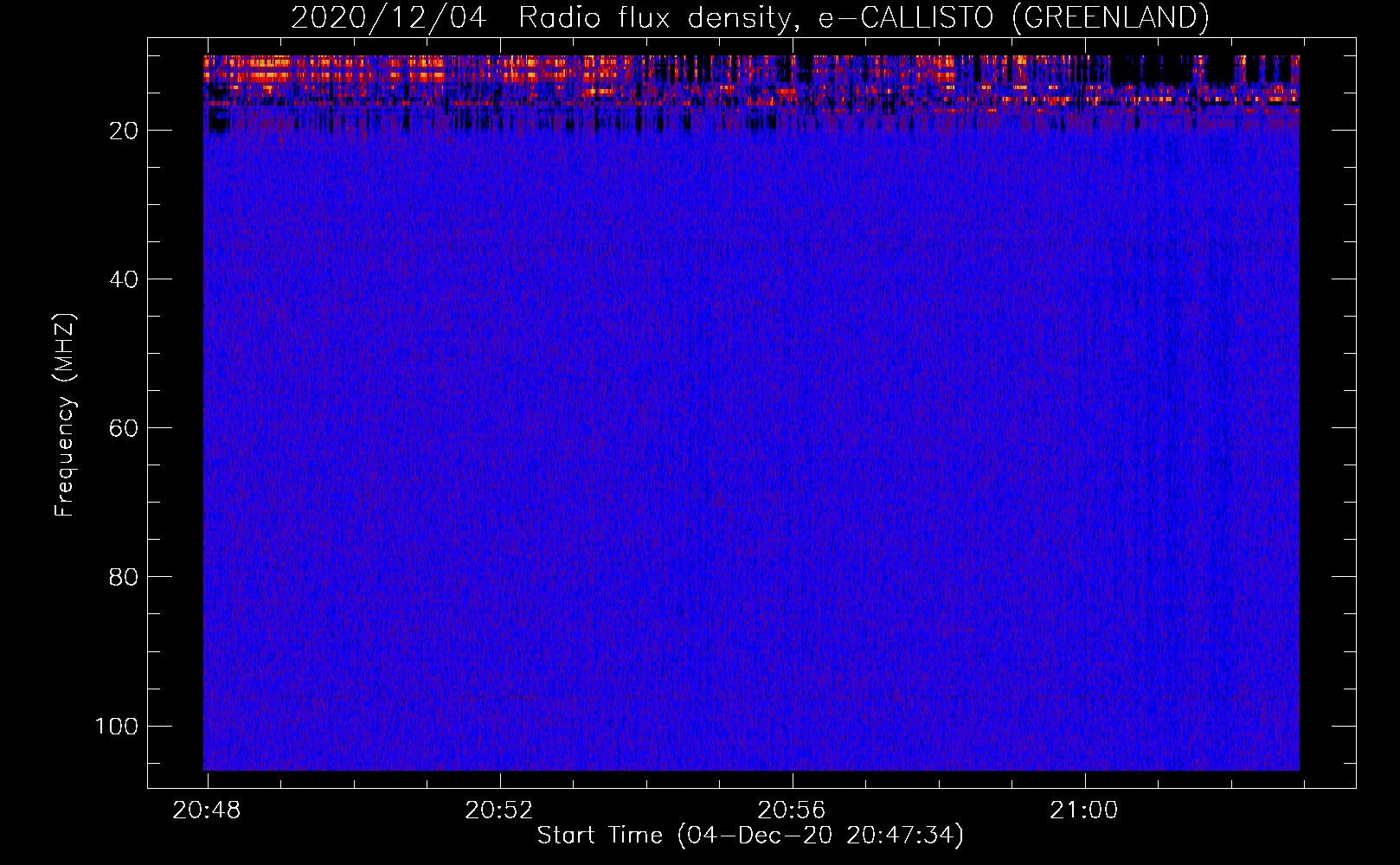Click the '20:52' time tick label

click(x=499, y=811)
